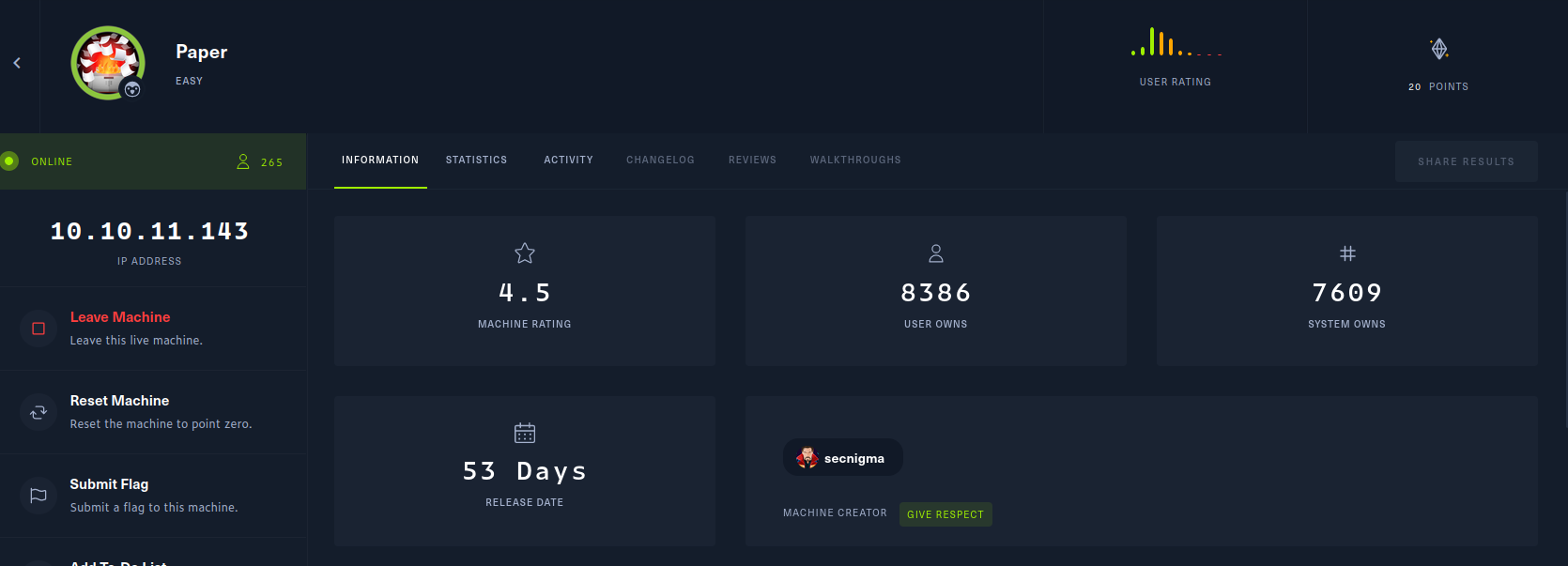Click the MACHINE CREATOR label
The height and width of the screenshot is (566, 1568).
[835, 512]
